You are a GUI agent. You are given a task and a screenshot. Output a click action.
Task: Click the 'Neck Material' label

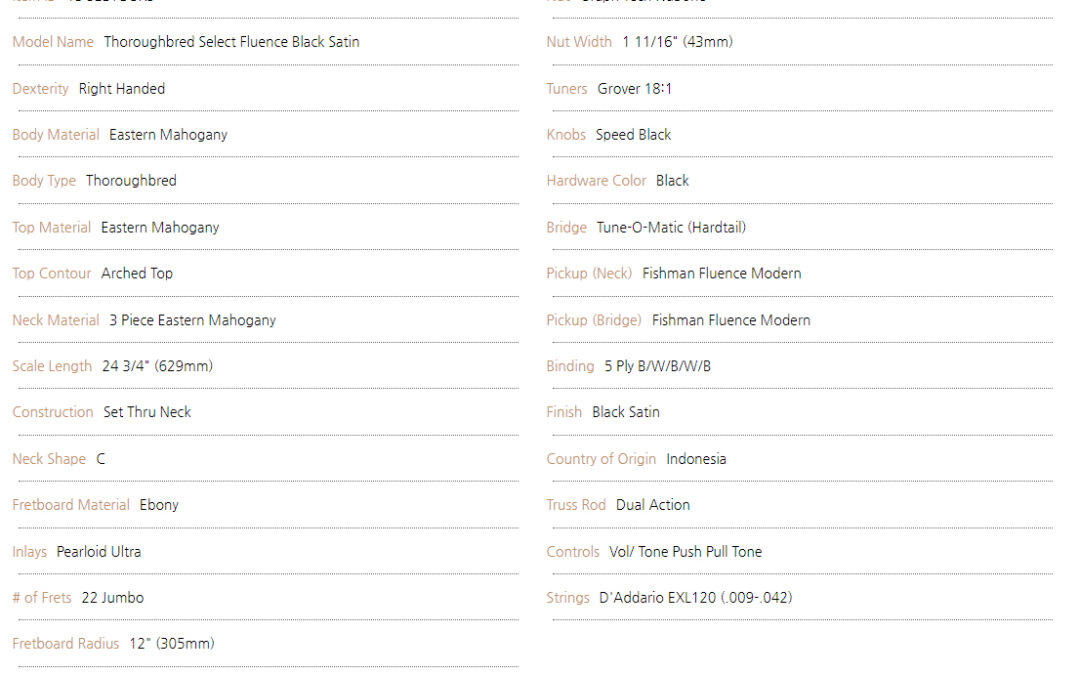point(56,320)
